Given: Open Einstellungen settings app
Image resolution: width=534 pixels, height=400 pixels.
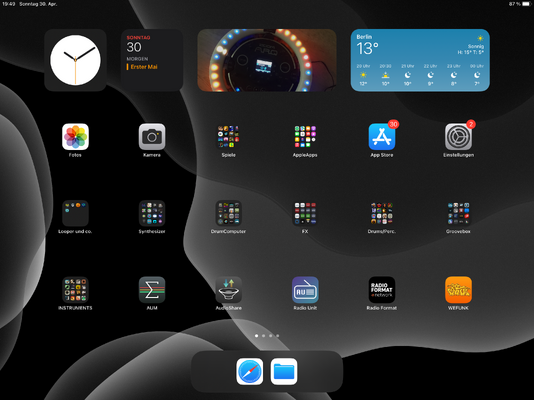Looking at the screenshot, I should point(458,137).
